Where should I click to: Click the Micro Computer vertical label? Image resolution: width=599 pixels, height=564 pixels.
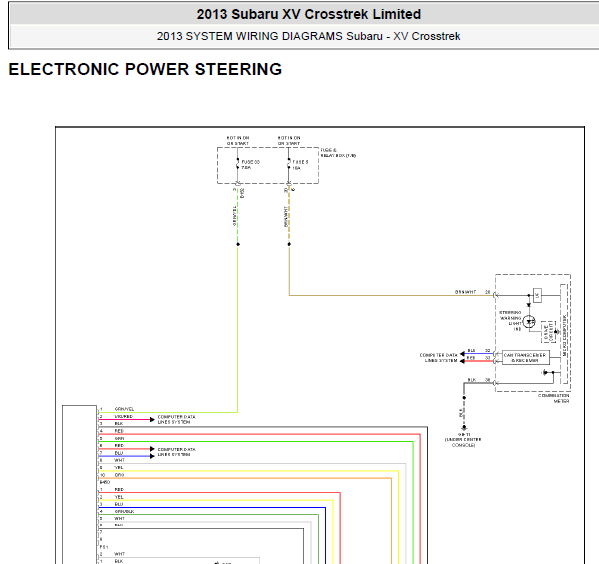click(565, 336)
